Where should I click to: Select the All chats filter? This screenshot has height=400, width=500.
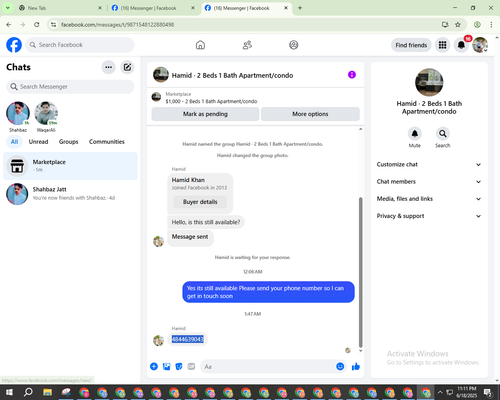(14, 142)
